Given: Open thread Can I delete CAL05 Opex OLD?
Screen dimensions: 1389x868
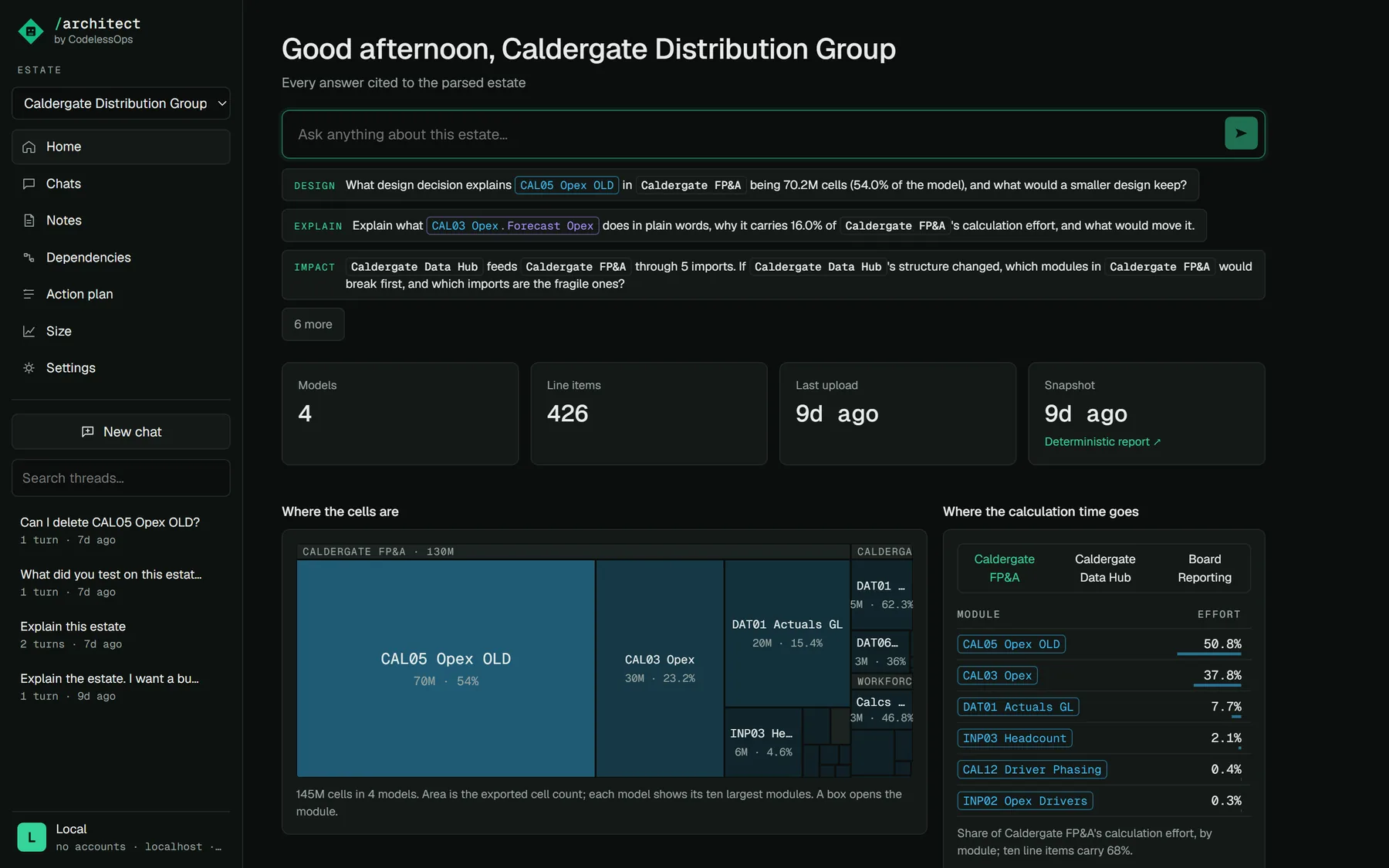Looking at the screenshot, I should (x=121, y=530).
